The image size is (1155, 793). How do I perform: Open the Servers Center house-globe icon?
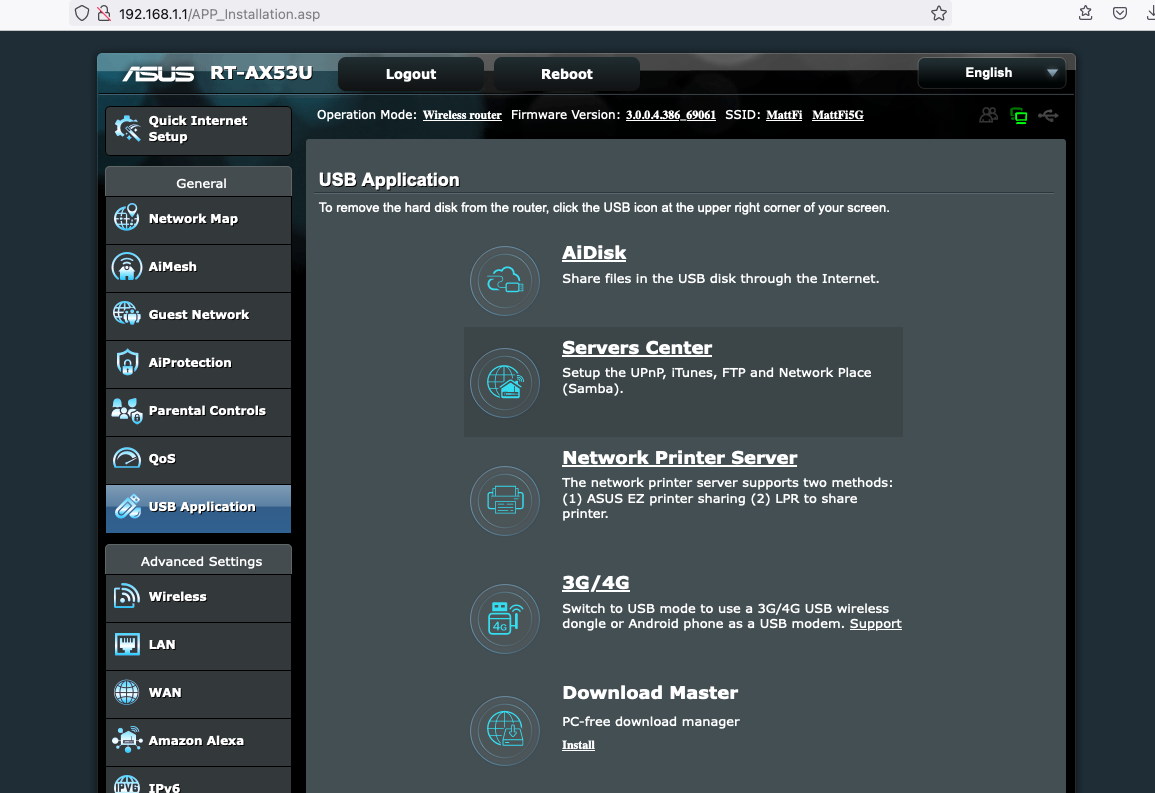click(x=505, y=382)
